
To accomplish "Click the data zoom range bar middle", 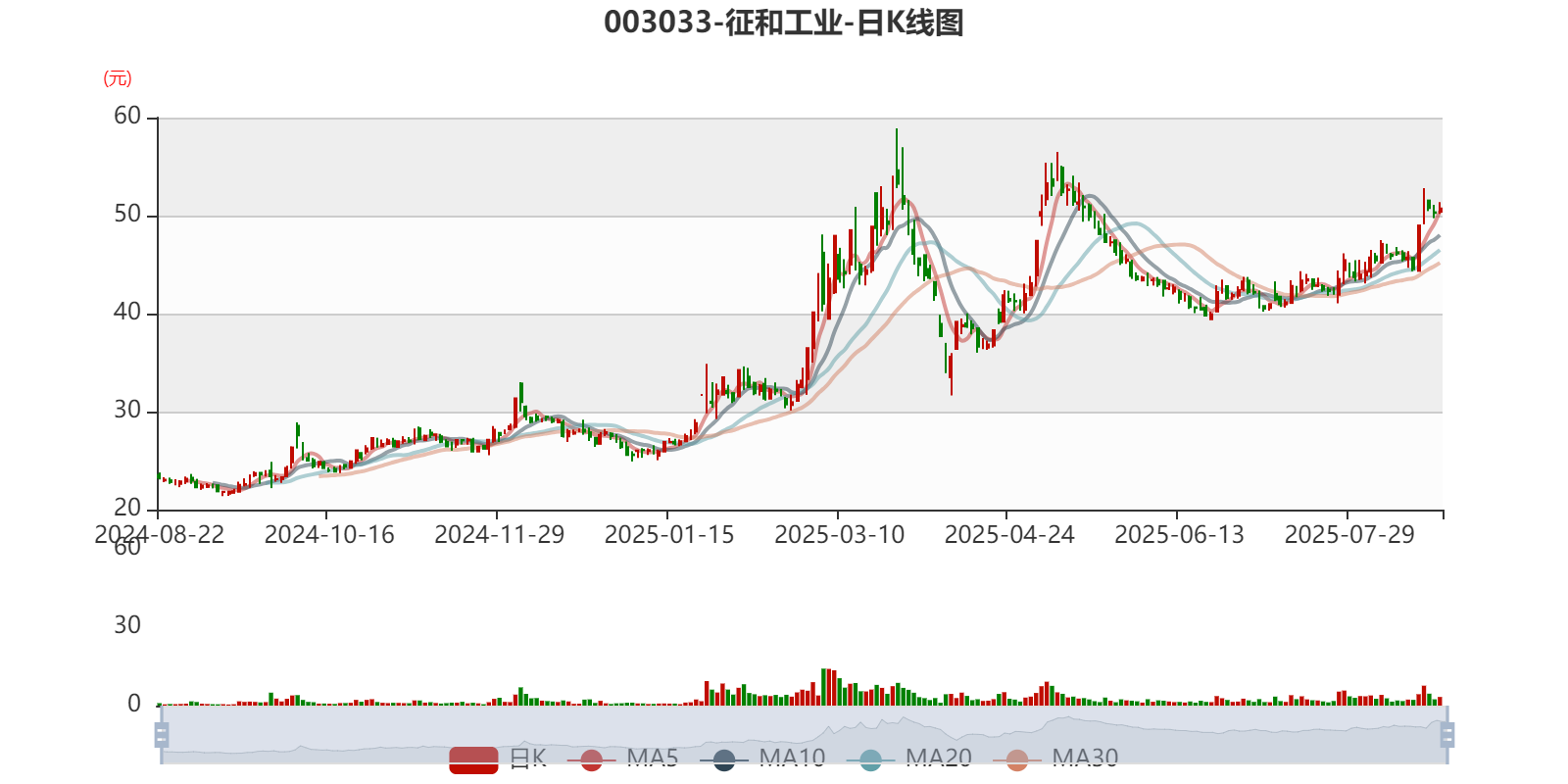I will pyautogui.click(x=804, y=734).
